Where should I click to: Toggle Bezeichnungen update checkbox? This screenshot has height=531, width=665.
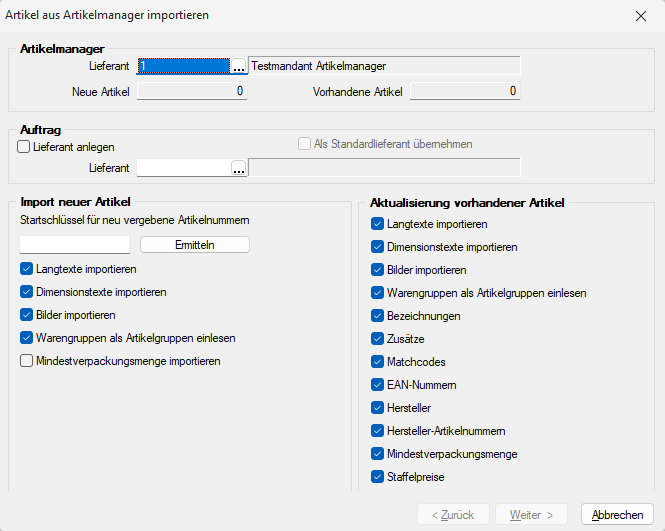[x=377, y=316]
